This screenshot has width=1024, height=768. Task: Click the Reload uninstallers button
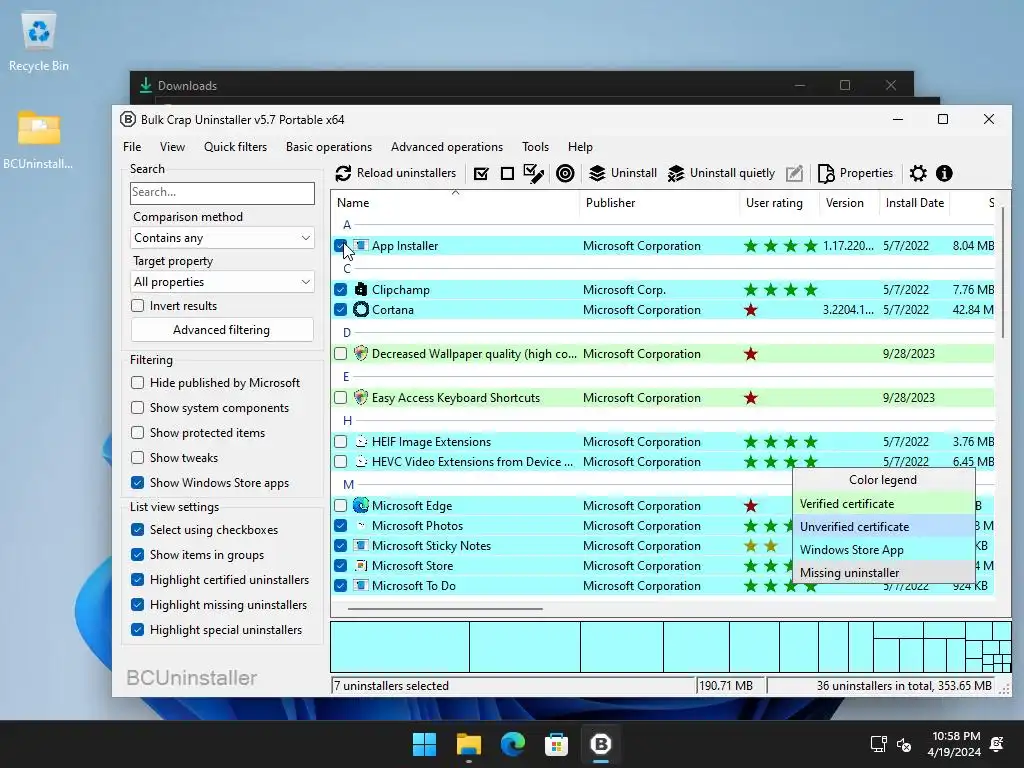click(x=396, y=173)
